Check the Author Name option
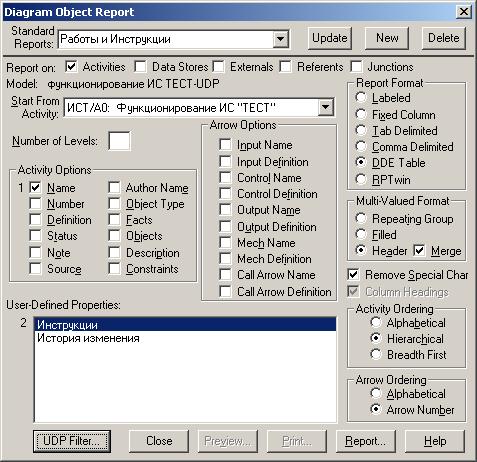 tap(114, 187)
